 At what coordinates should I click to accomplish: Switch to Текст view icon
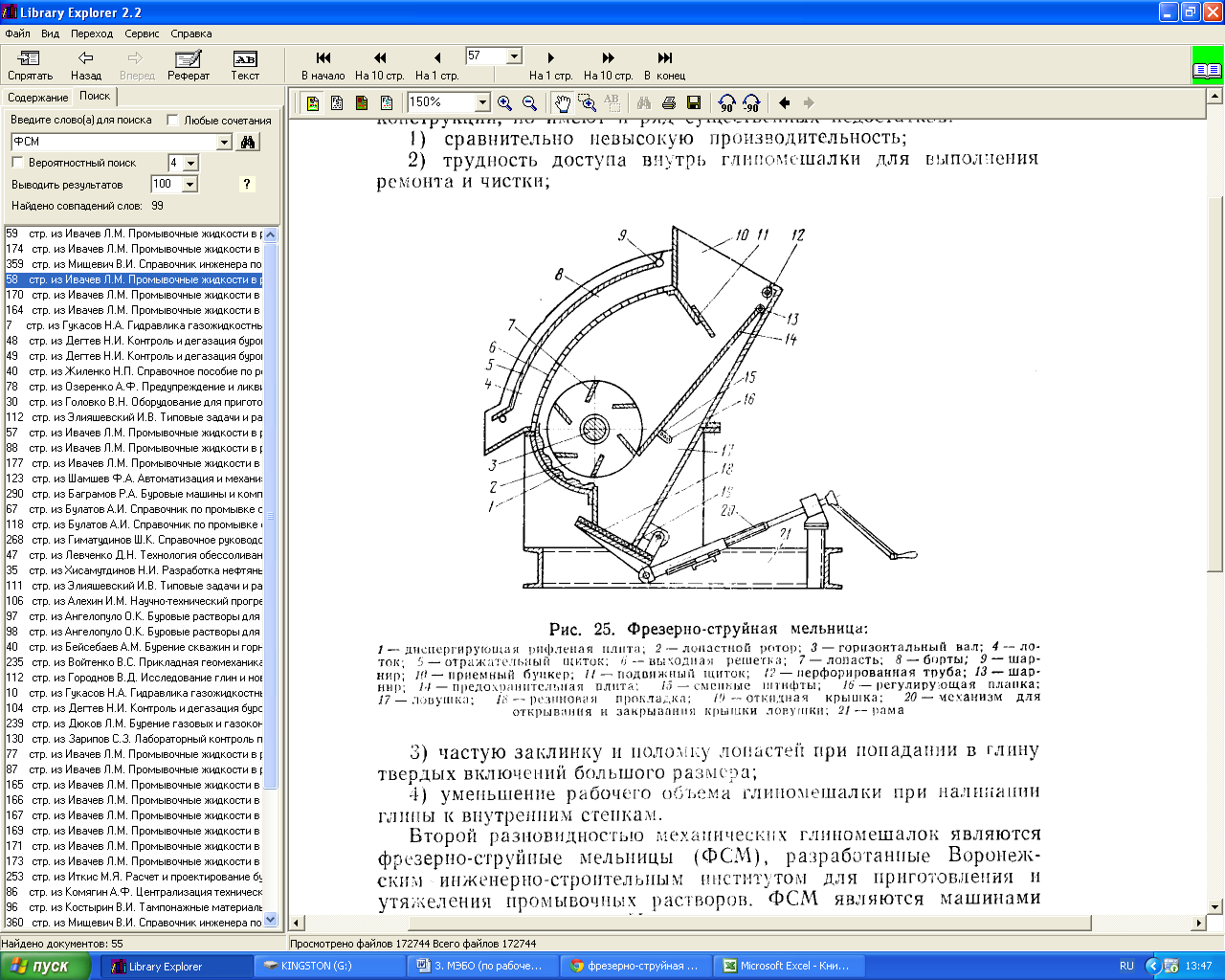point(245,58)
